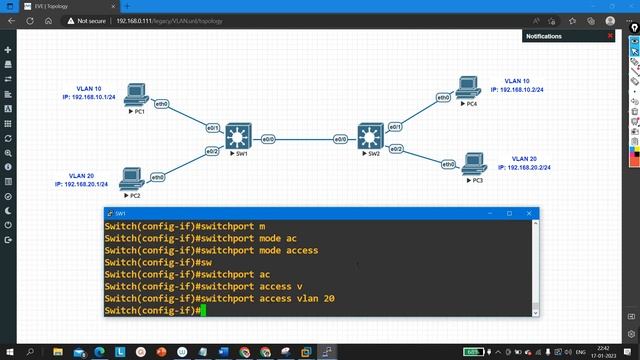Click the VLAN 20 192.168.20.2/24 text label

click(524, 163)
